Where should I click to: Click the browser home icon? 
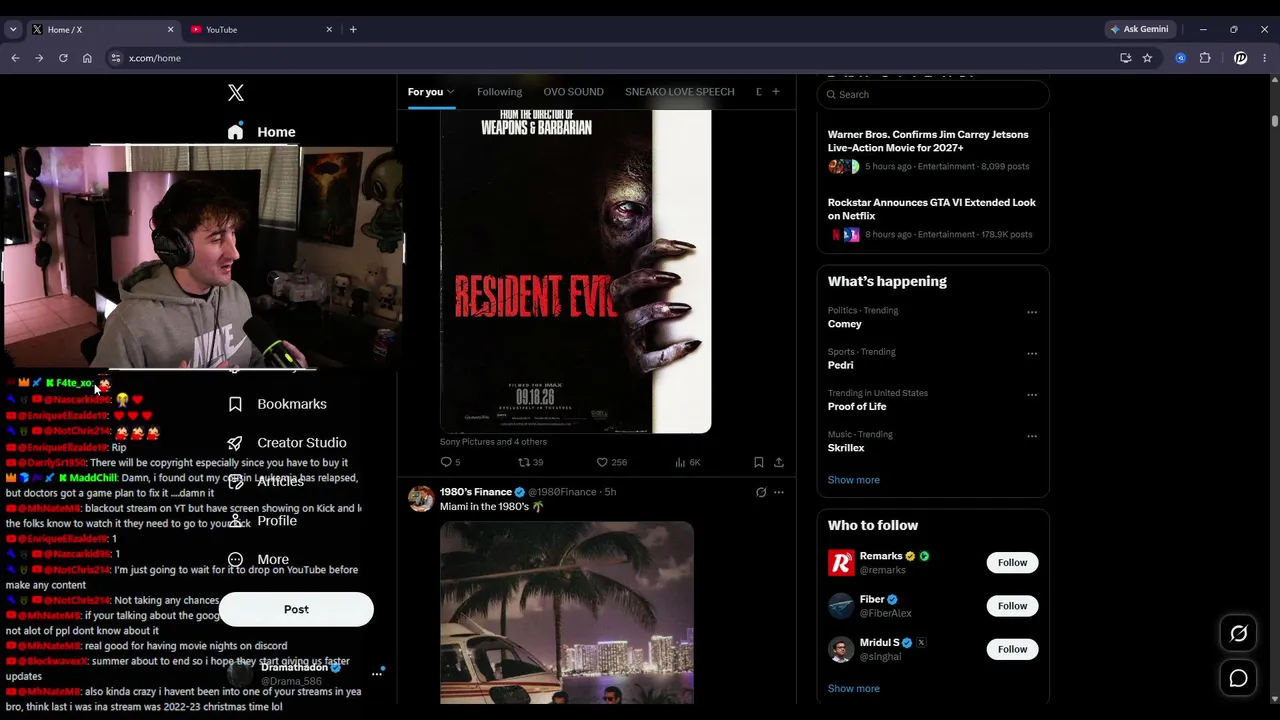click(87, 58)
